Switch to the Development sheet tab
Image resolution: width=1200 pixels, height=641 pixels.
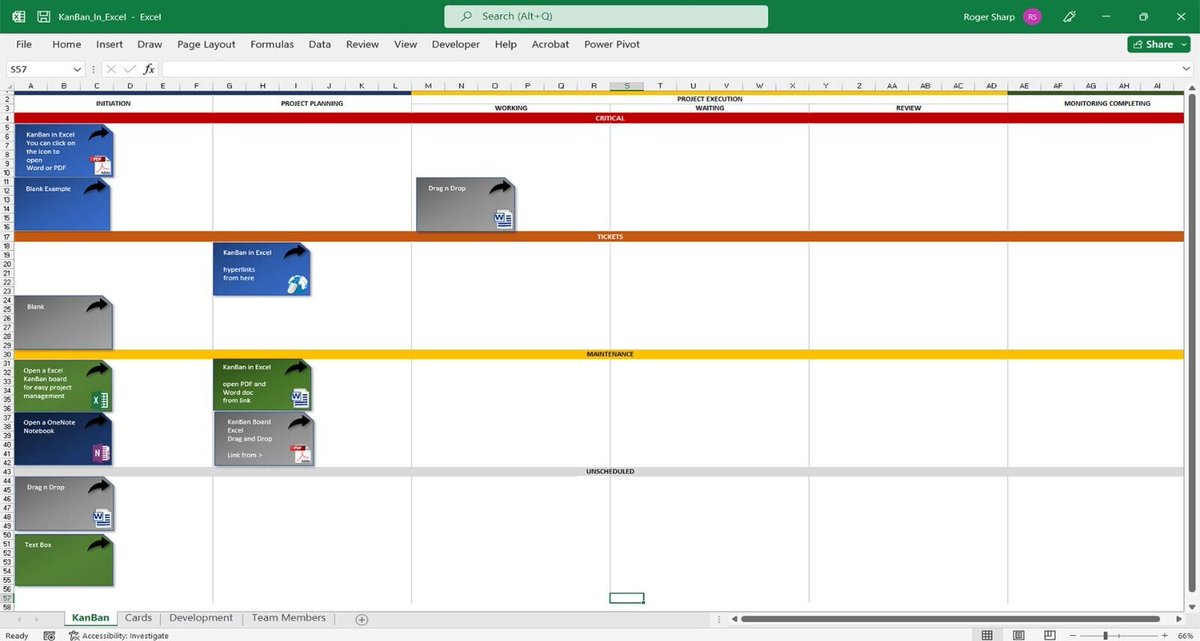(x=201, y=618)
